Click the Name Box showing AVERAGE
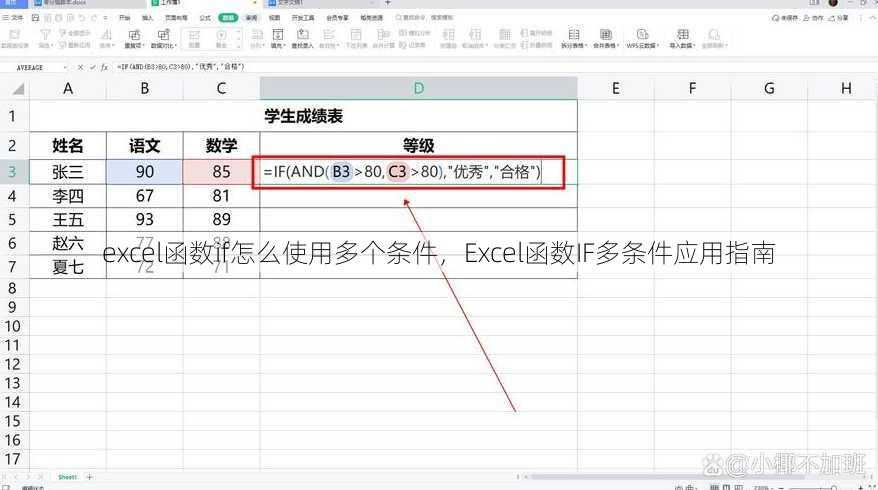 (34, 67)
